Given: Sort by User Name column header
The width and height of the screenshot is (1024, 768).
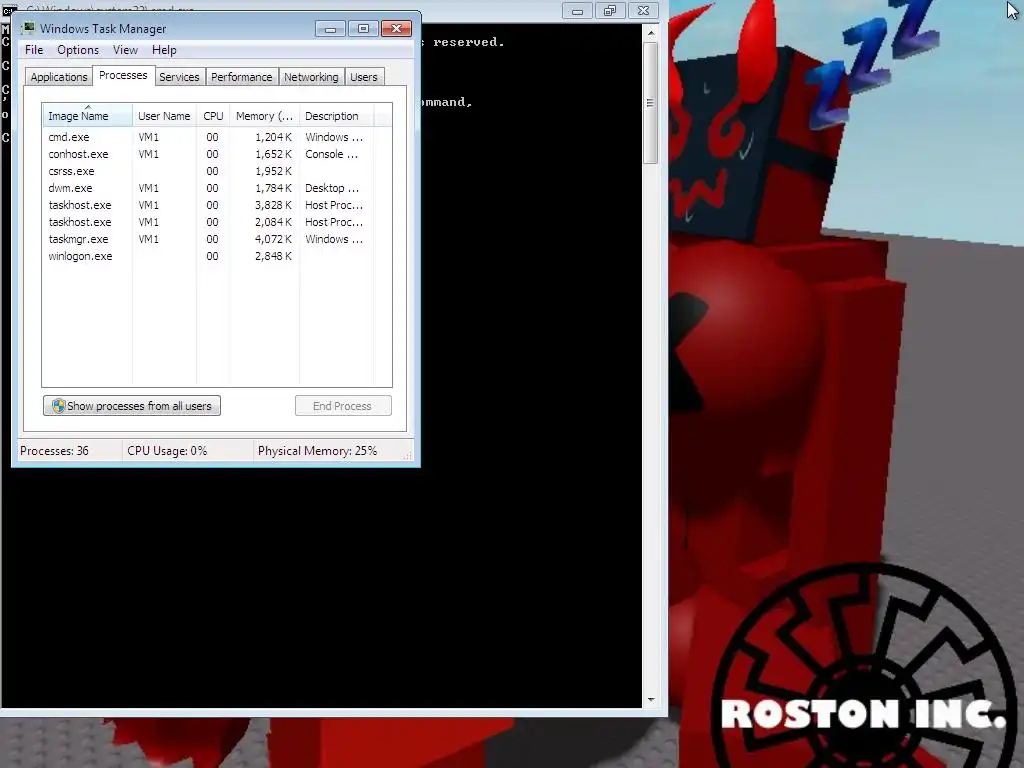Looking at the screenshot, I should click(164, 116).
